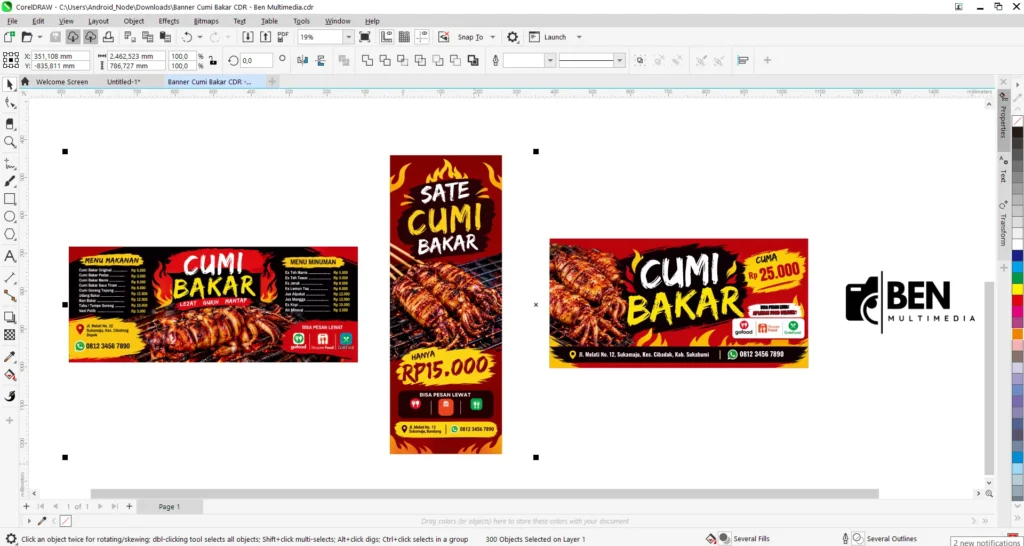The image size is (1024, 546).
Task: Select the Connector tool
Action: click(x=10, y=296)
